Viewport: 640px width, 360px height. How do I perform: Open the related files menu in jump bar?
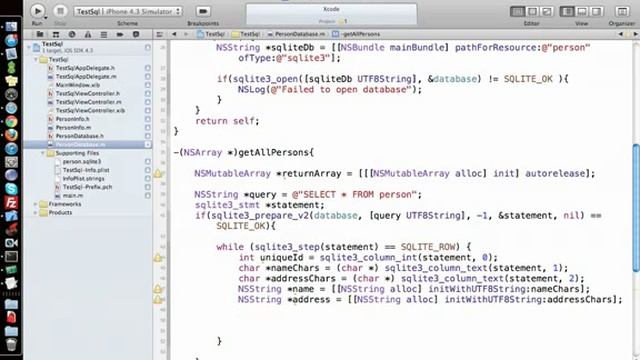coord(160,34)
